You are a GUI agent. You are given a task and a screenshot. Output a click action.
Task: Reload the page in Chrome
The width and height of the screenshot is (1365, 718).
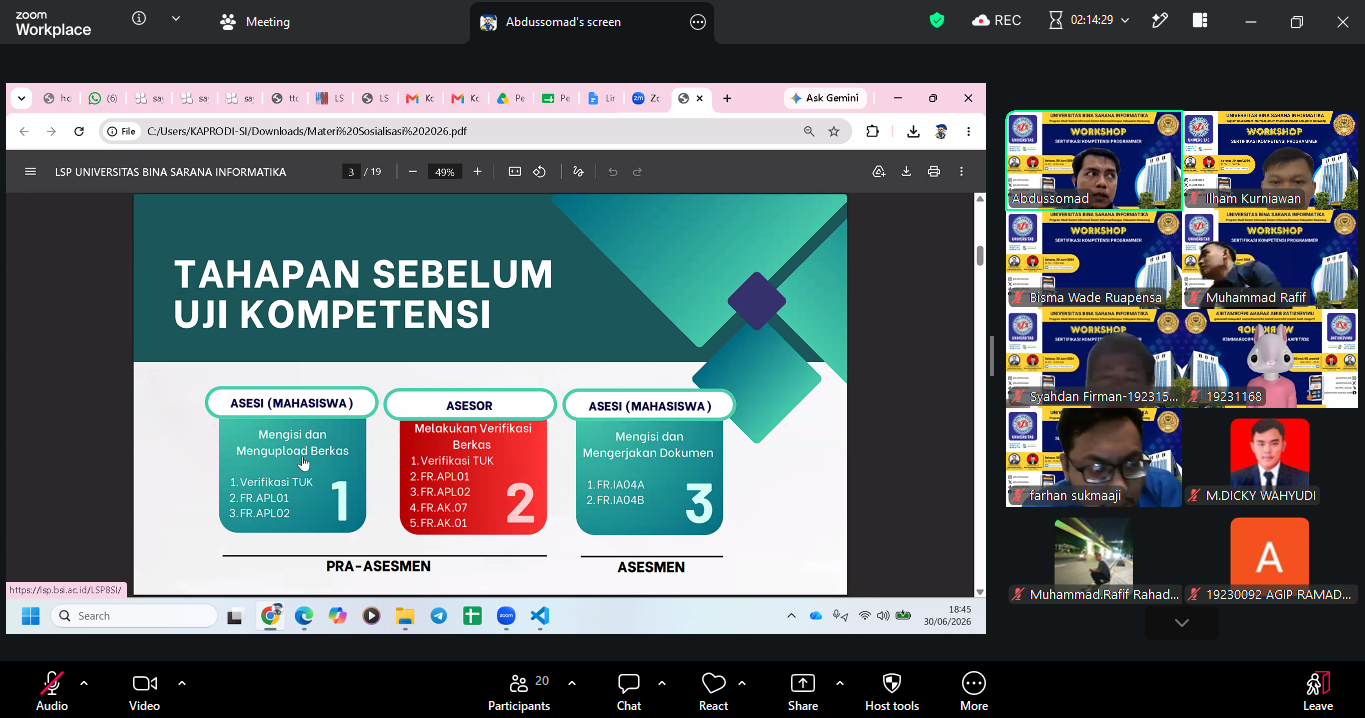pyautogui.click(x=79, y=131)
